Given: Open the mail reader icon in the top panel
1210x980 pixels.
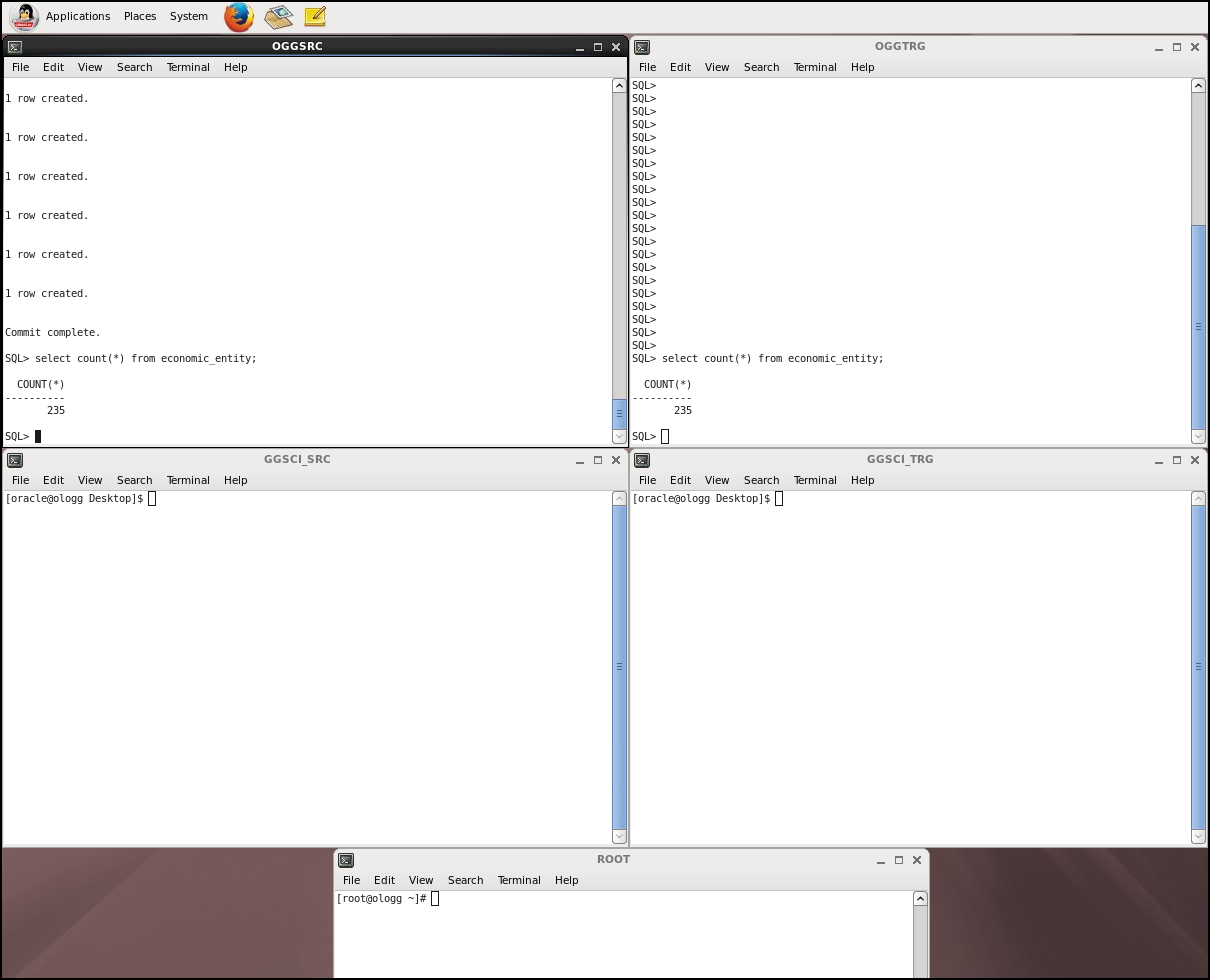Looking at the screenshot, I should click(278, 16).
